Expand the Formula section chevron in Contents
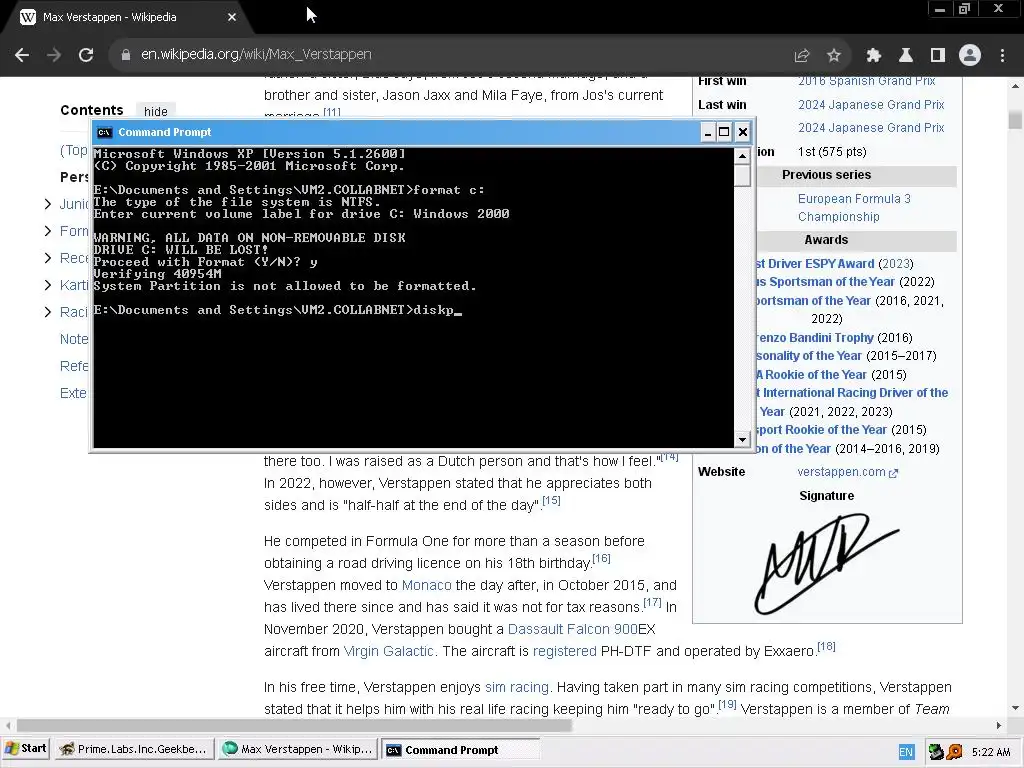Screen dimensions: 1024x768 click(48, 231)
